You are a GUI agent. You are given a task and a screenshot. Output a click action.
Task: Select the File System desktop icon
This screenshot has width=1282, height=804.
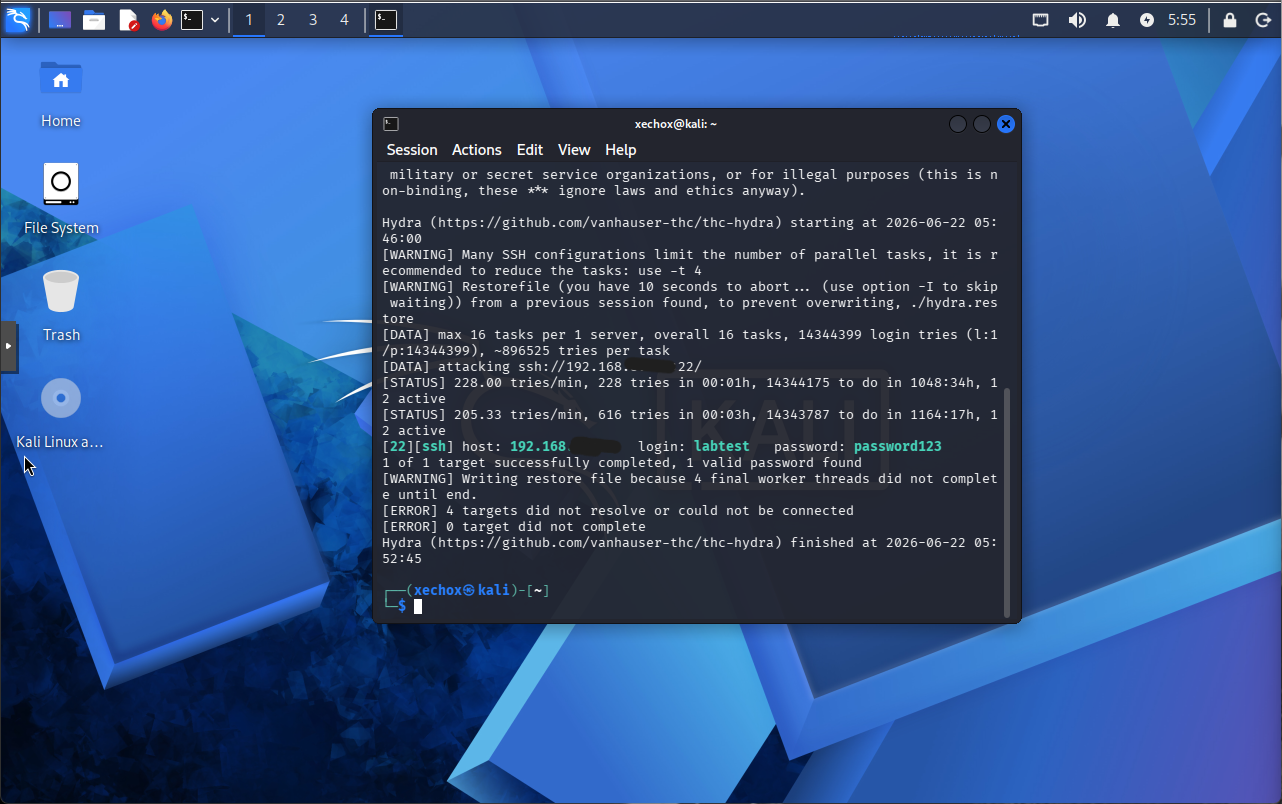tap(61, 201)
